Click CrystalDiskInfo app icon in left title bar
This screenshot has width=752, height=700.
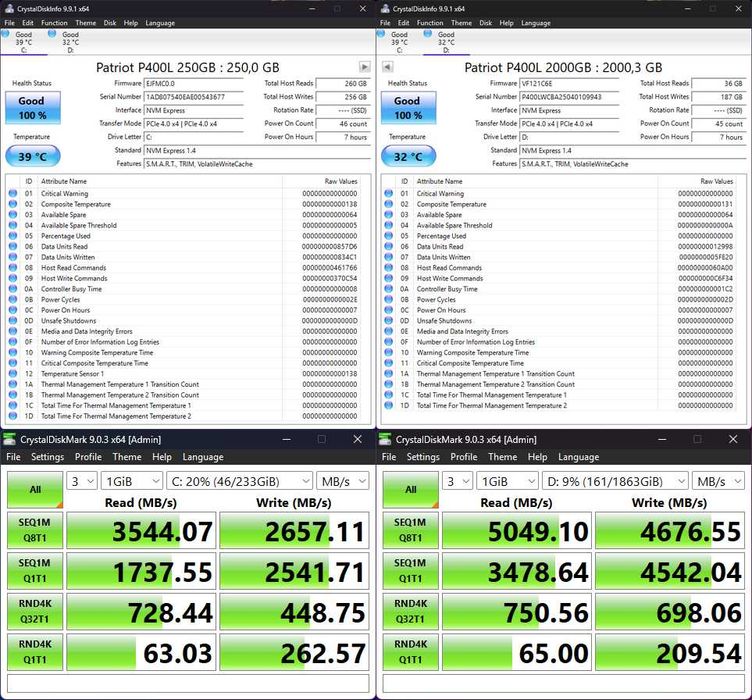(9, 9)
